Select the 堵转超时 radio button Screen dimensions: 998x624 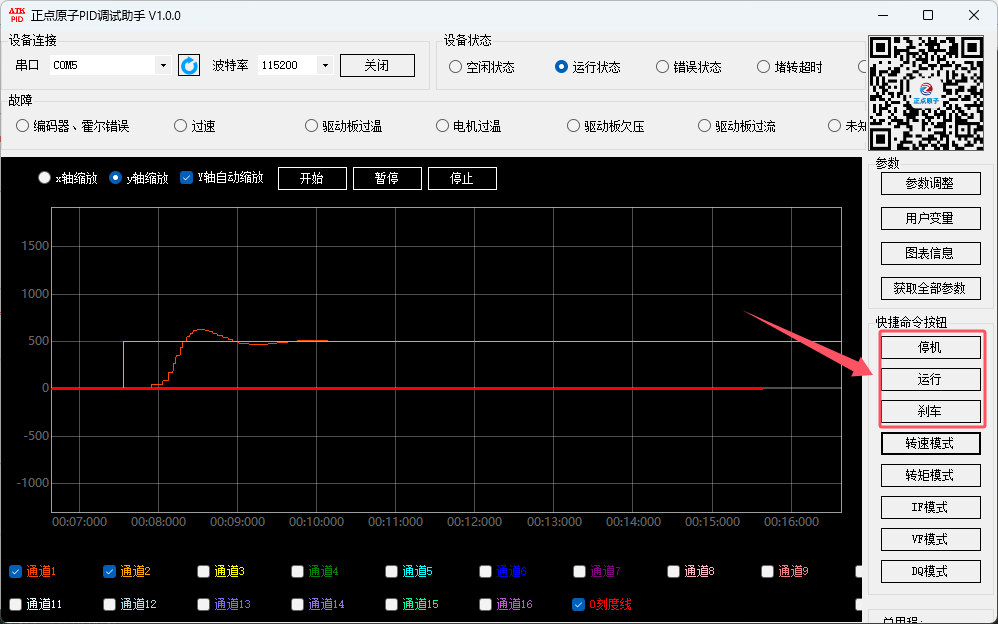pyautogui.click(x=763, y=67)
